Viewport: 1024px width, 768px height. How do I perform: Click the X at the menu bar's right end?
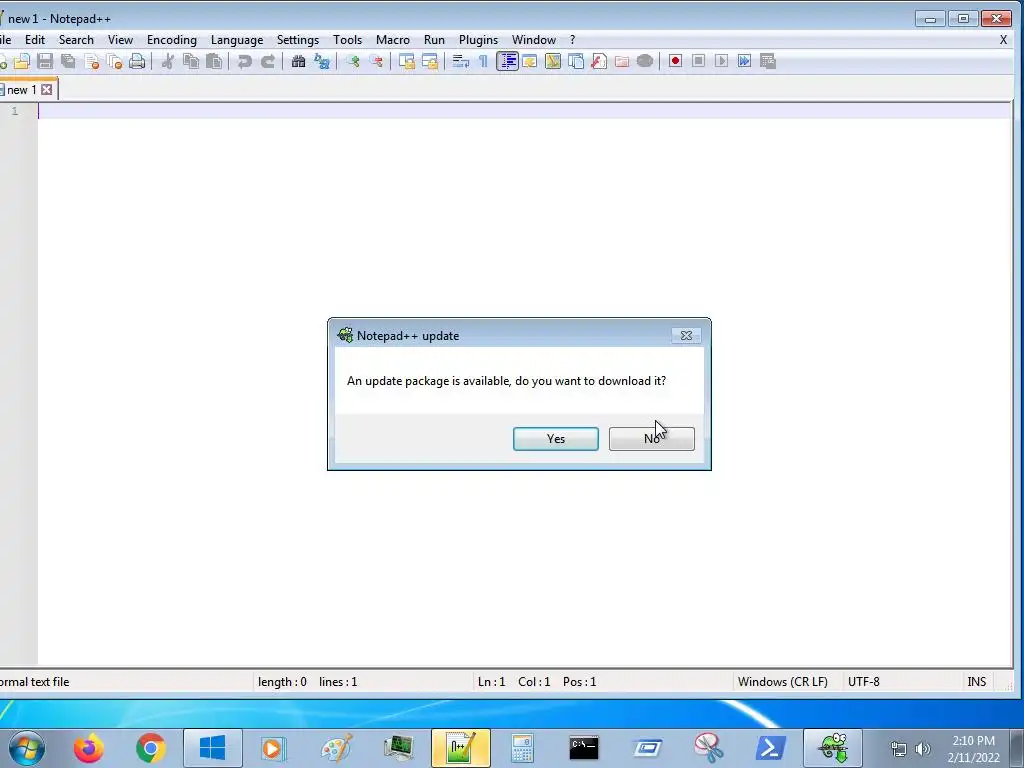(x=1004, y=40)
